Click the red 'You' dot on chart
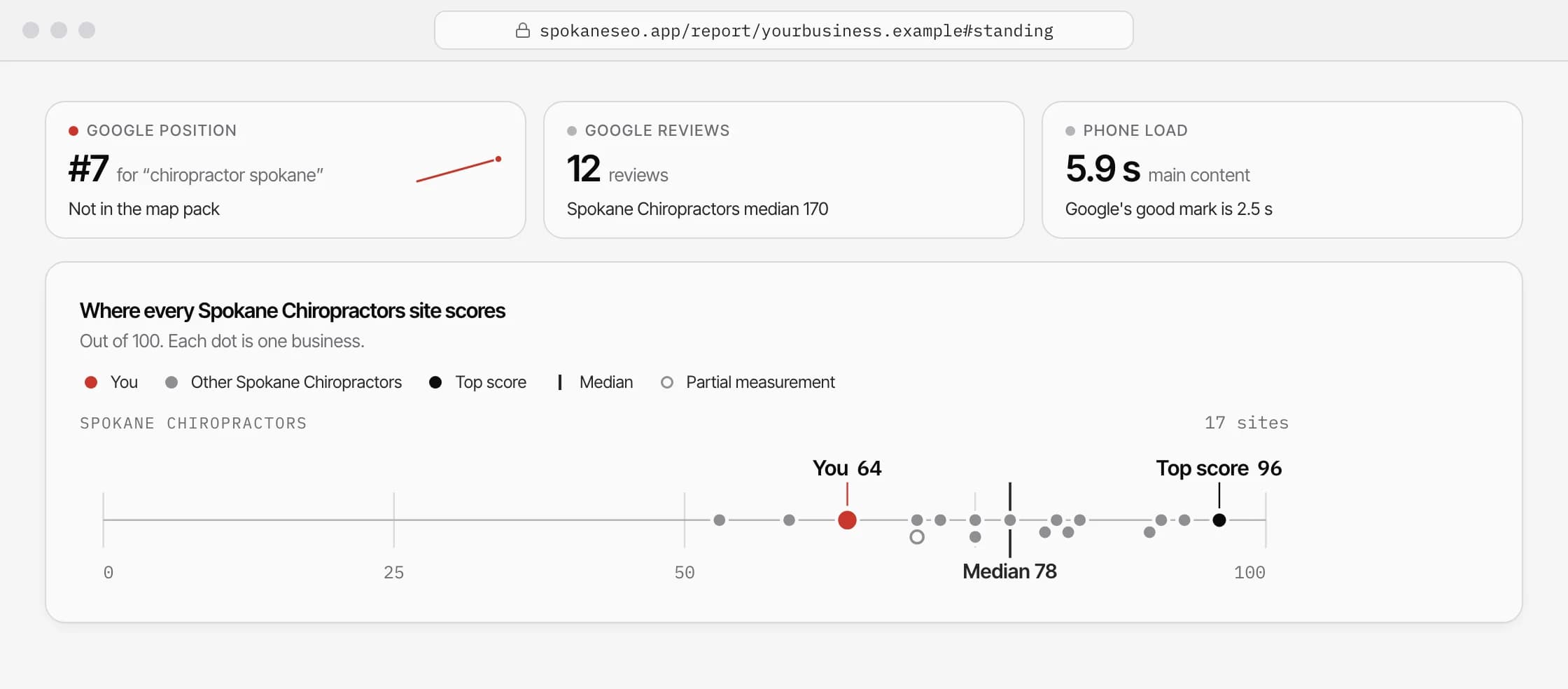Image resolution: width=1568 pixels, height=689 pixels. click(x=847, y=520)
